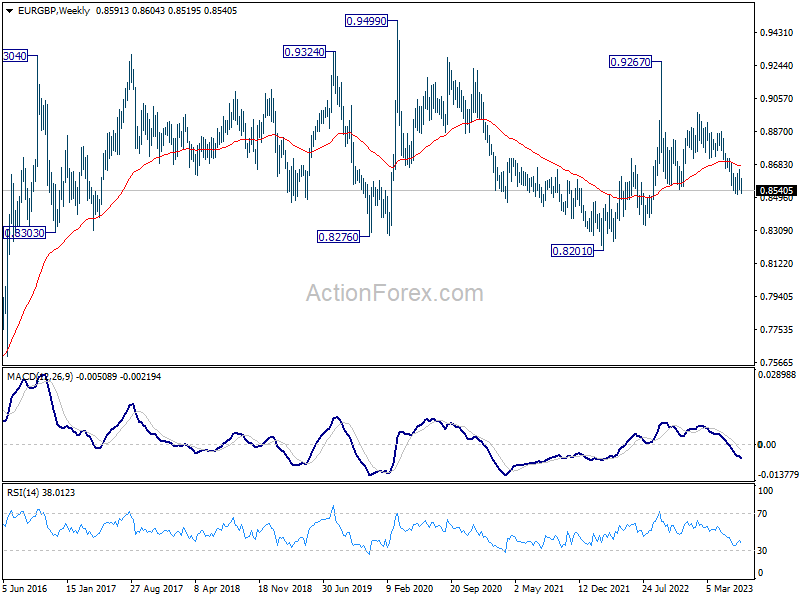
Task: Click the 20 Sep 2020 date label
Action: click(476, 588)
